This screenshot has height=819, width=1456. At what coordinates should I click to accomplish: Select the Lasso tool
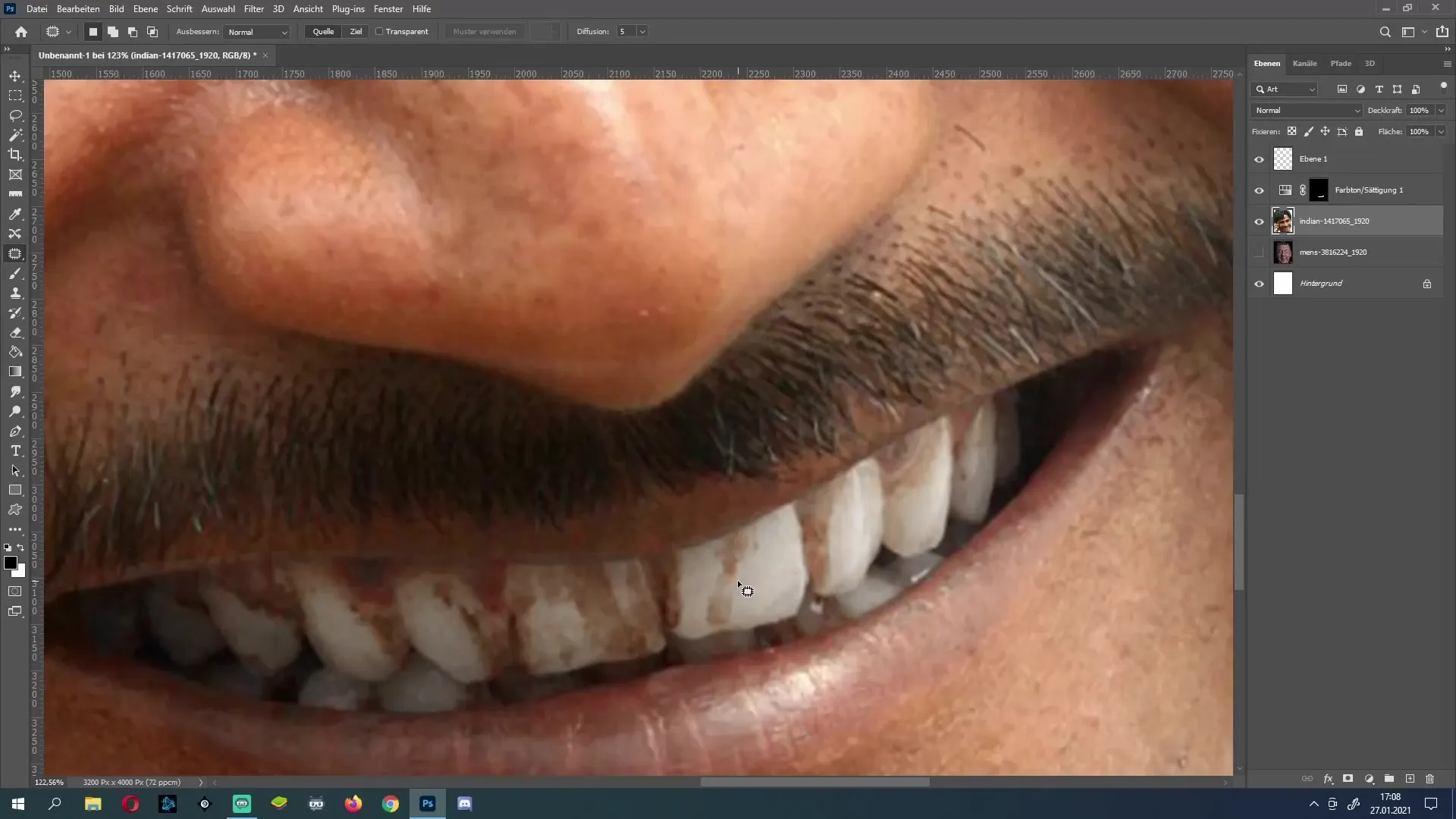15,115
